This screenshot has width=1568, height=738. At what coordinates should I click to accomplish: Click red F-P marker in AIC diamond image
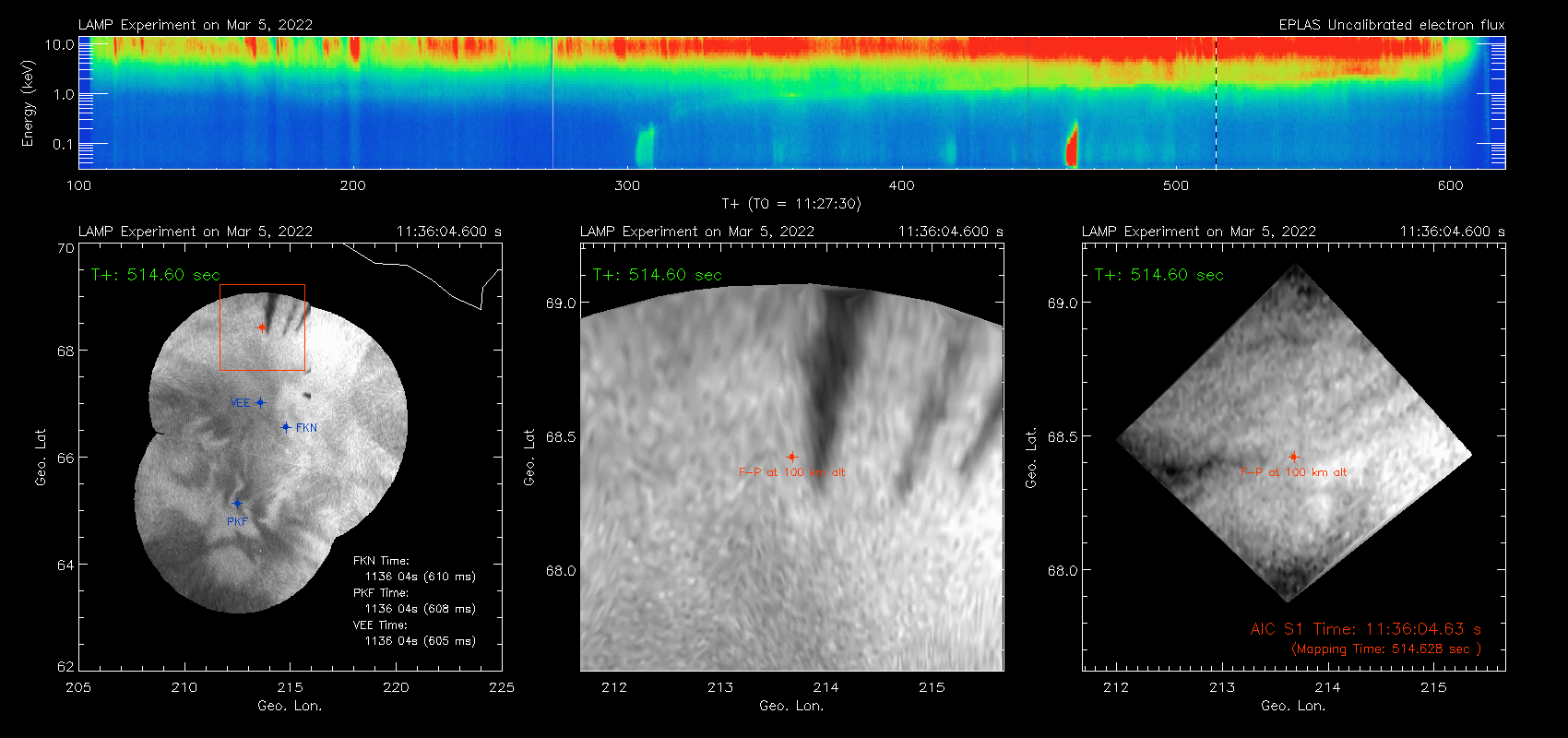(1293, 457)
